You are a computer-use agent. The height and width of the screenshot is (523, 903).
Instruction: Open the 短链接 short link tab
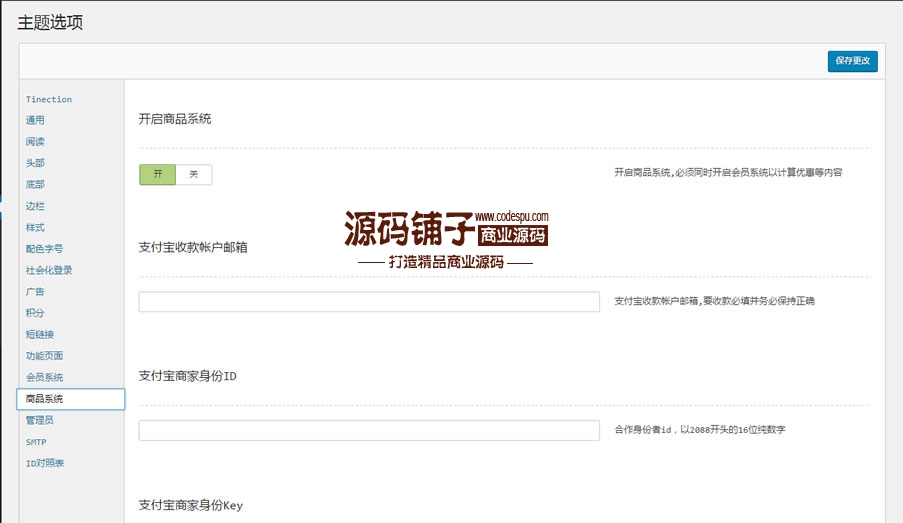pyautogui.click(x=40, y=334)
